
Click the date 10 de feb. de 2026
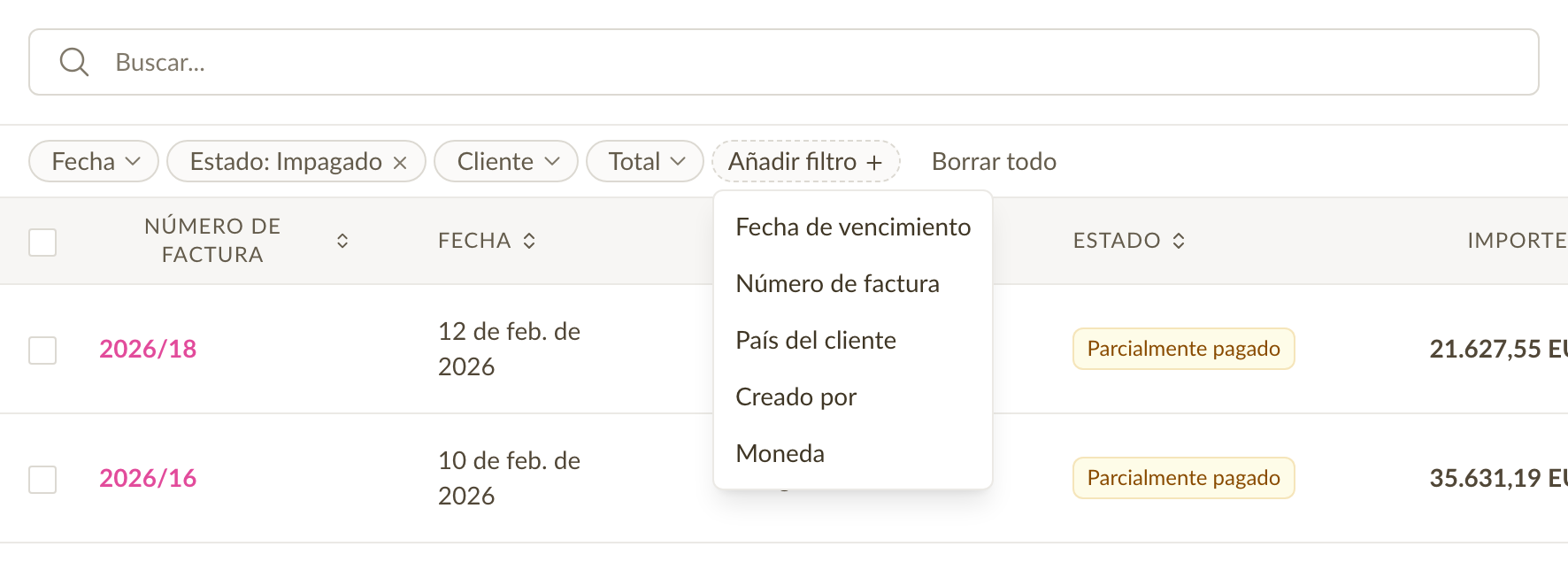[x=509, y=478]
